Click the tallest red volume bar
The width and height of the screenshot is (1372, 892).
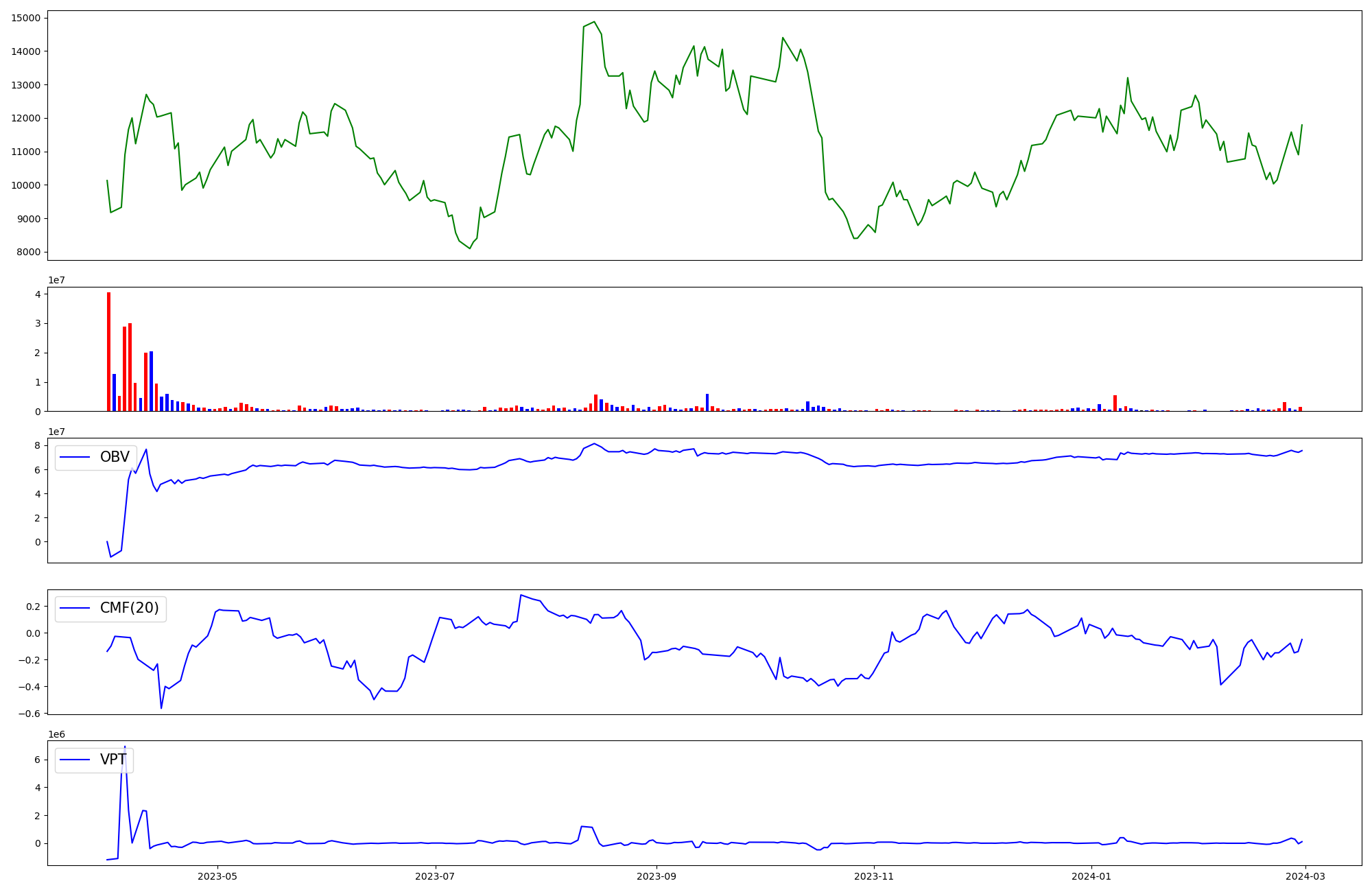tap(108, 351)
